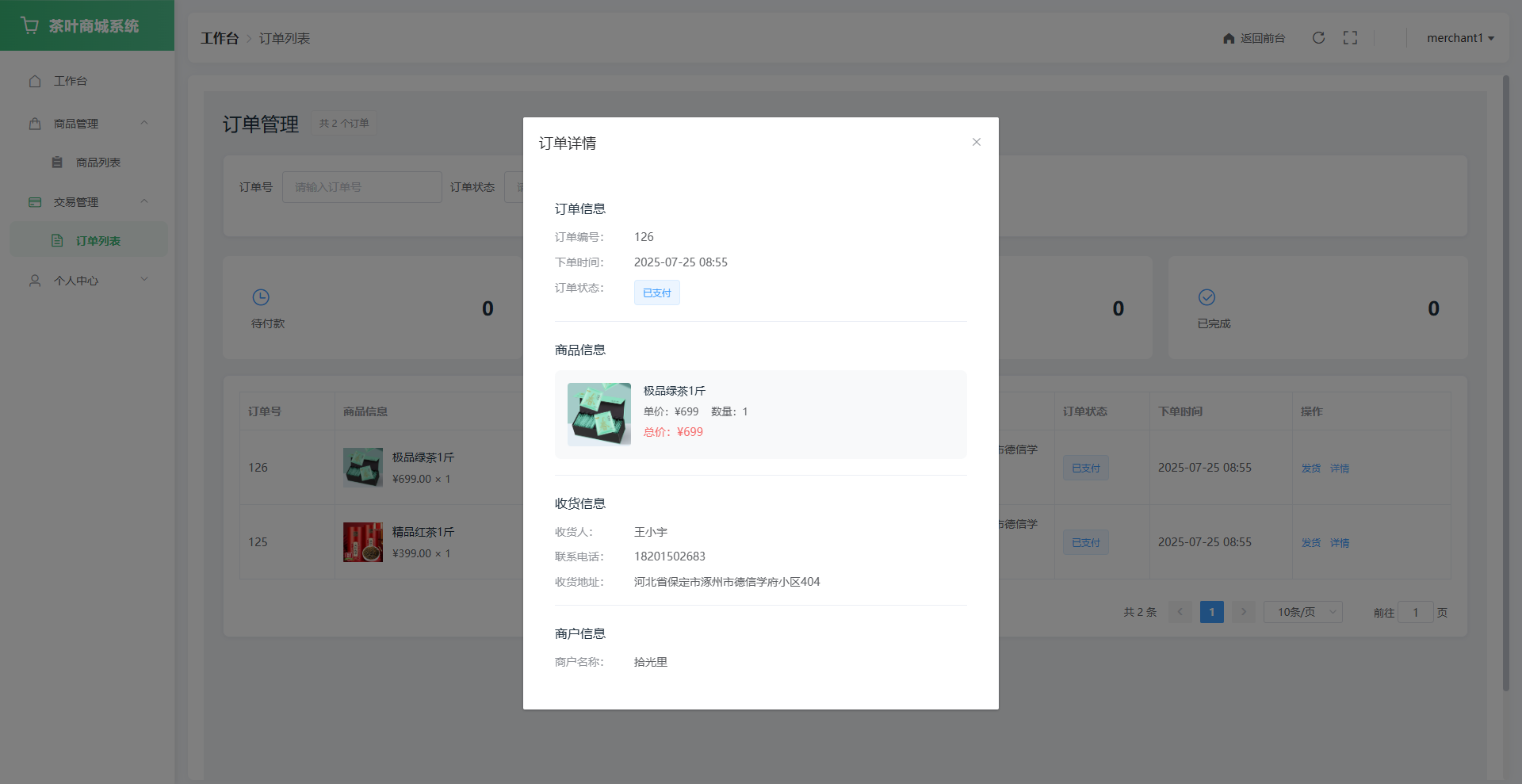Screen dimensions: 1522x784
Task: Close the order details dialog
Action: coord(977,142)
